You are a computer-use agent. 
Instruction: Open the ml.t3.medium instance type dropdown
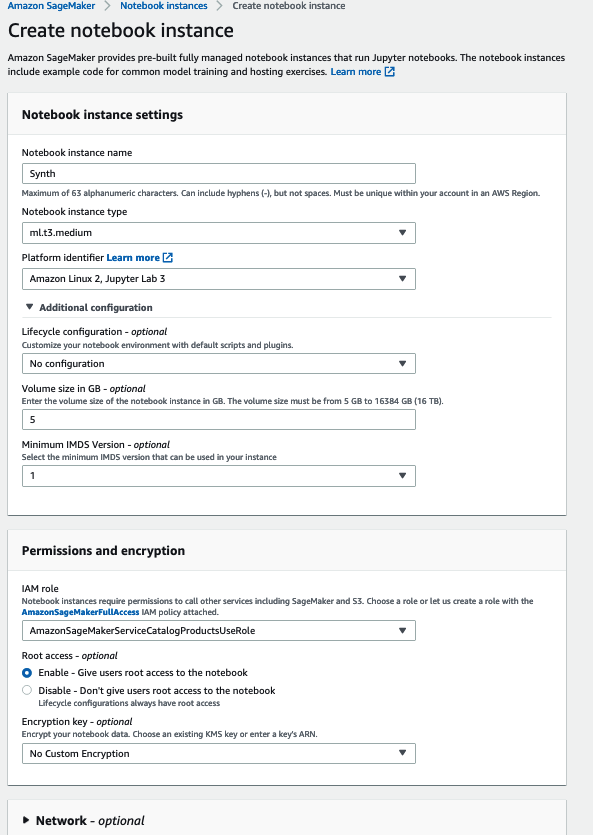(219, 233)
